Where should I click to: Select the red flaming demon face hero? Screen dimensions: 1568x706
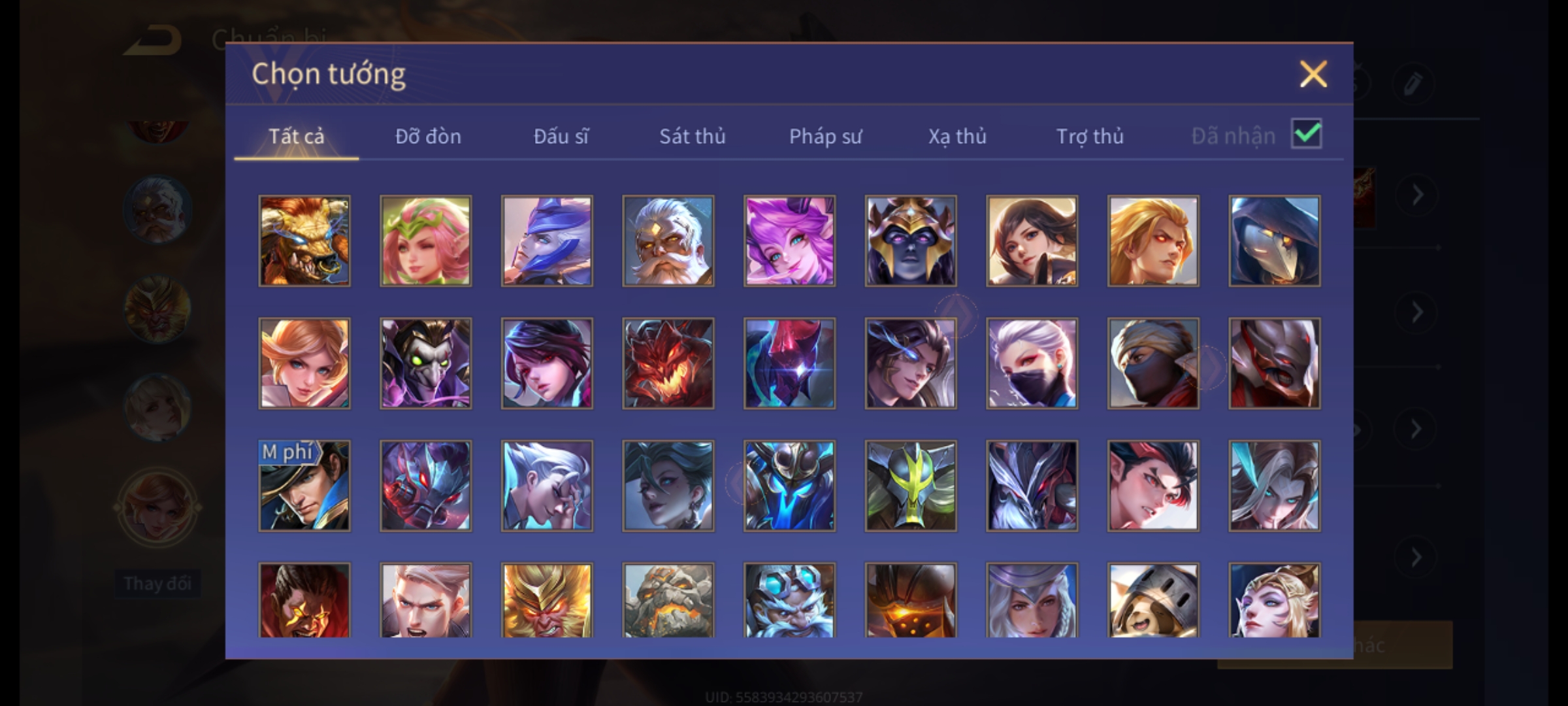(668, 363)
